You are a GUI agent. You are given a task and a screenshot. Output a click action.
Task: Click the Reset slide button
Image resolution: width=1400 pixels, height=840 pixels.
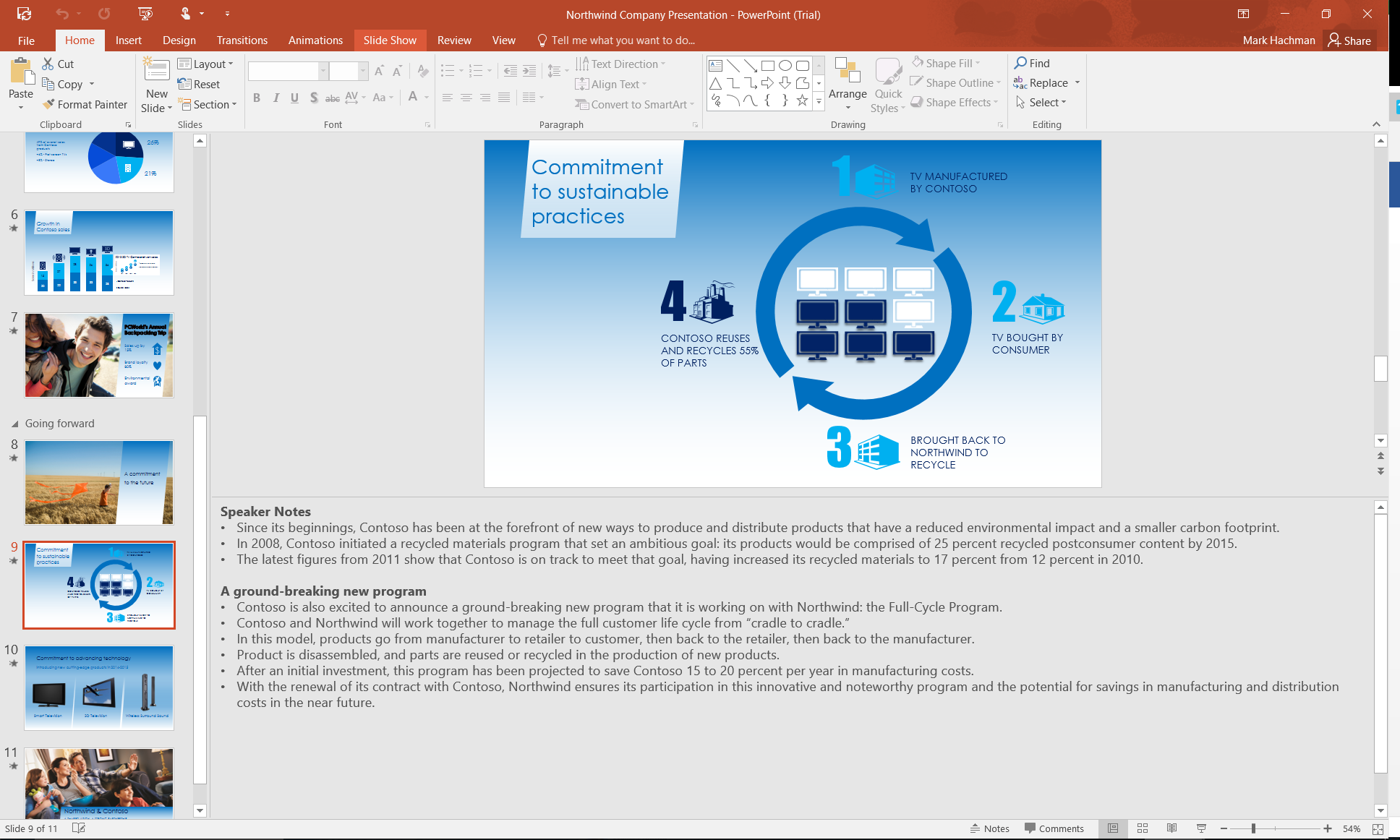(199, 84)
